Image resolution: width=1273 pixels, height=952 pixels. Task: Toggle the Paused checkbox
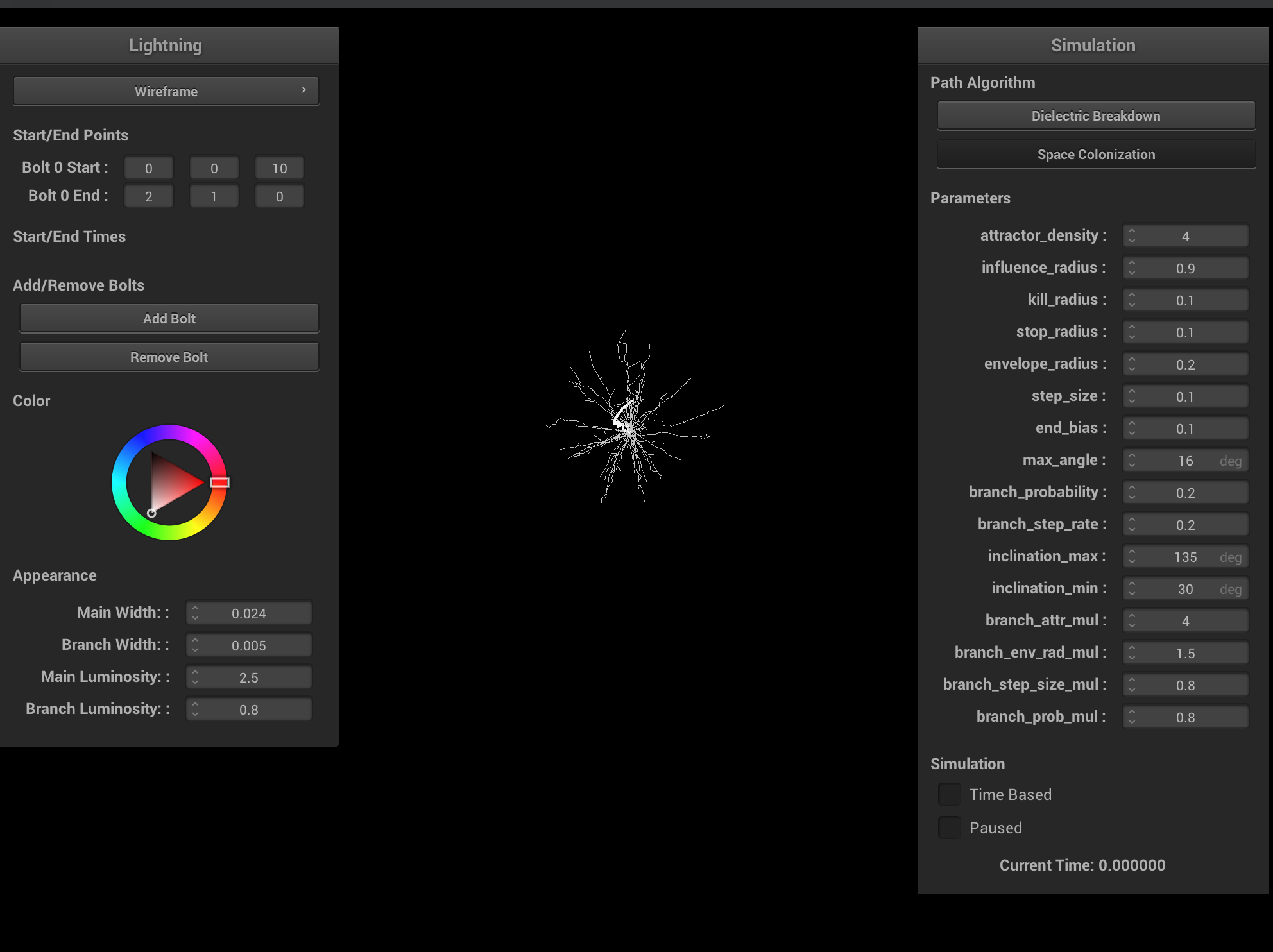pyautogui.click(x=950, y=828)
